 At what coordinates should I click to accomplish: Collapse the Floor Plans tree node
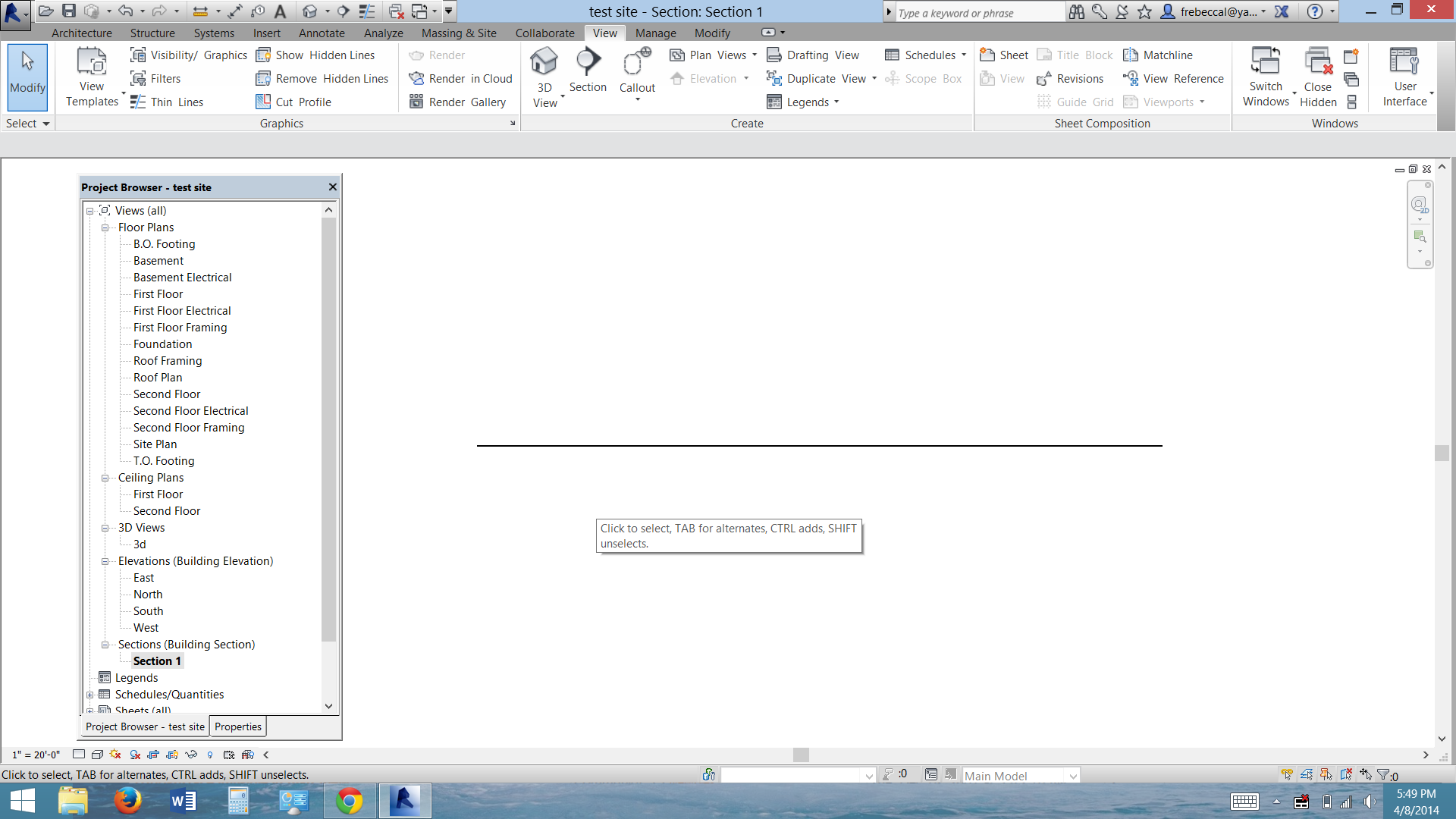click(105, 227)
